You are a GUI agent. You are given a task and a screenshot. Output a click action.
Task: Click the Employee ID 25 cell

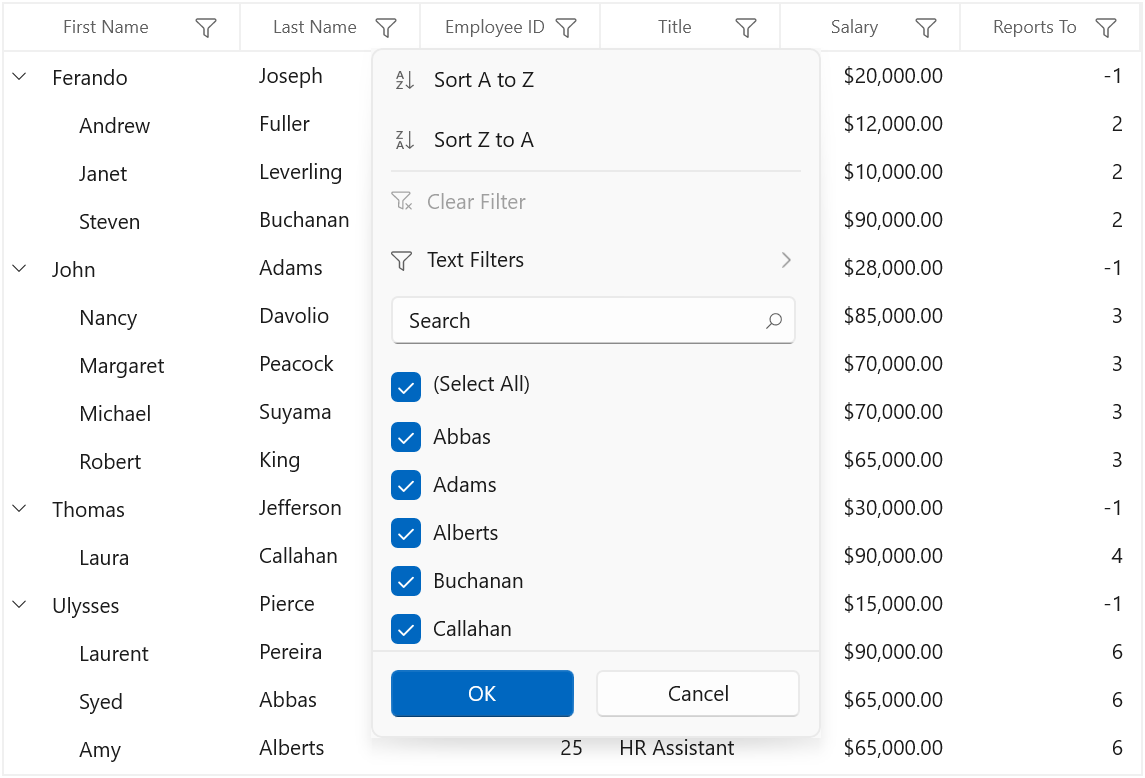click(572, 748)
